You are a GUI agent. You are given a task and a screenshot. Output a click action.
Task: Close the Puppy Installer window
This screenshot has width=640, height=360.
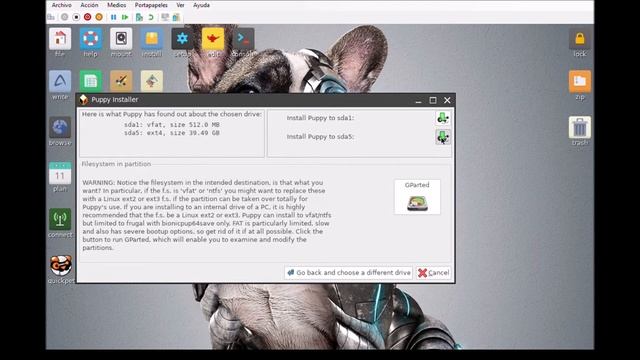pyautogui.click(x=447, y=100)
